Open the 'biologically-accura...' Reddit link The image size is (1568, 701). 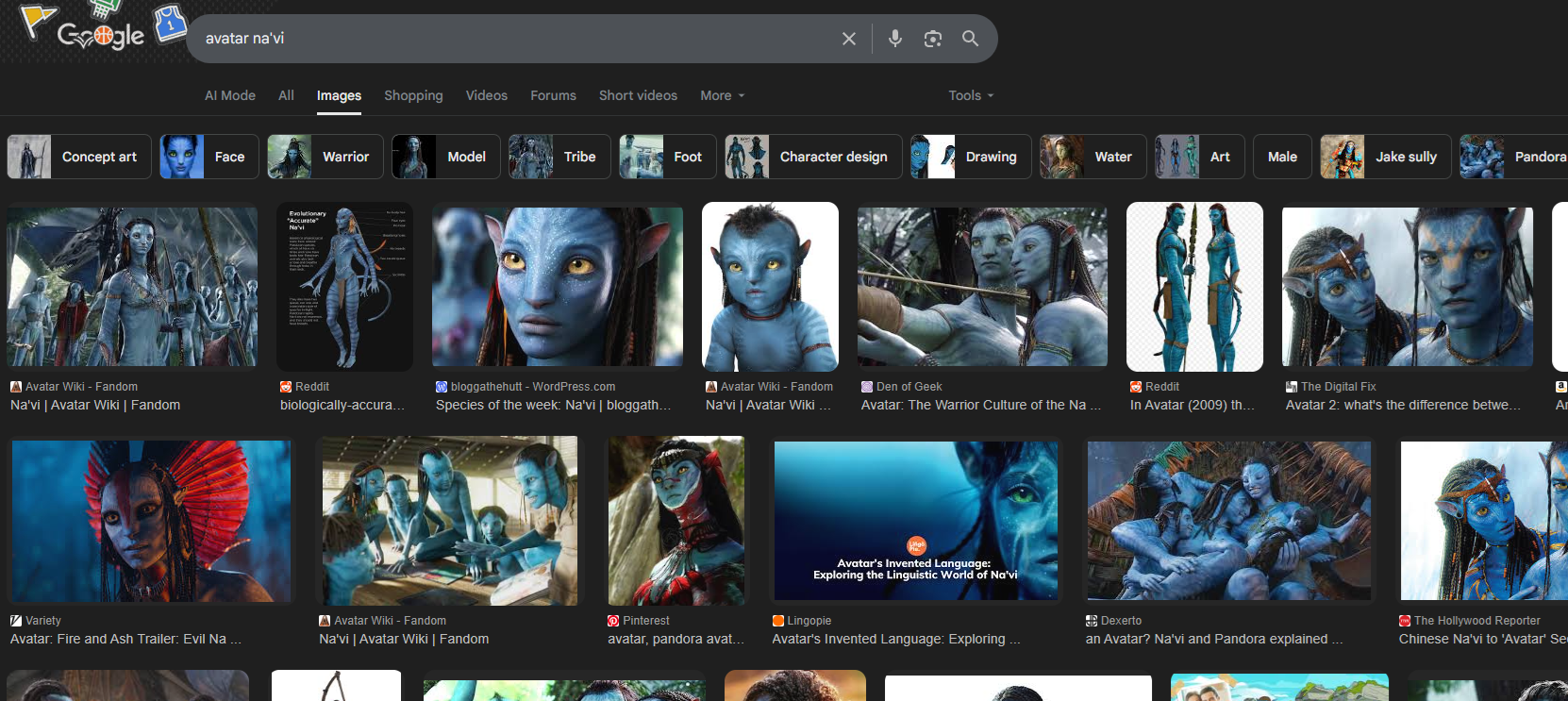342,405
